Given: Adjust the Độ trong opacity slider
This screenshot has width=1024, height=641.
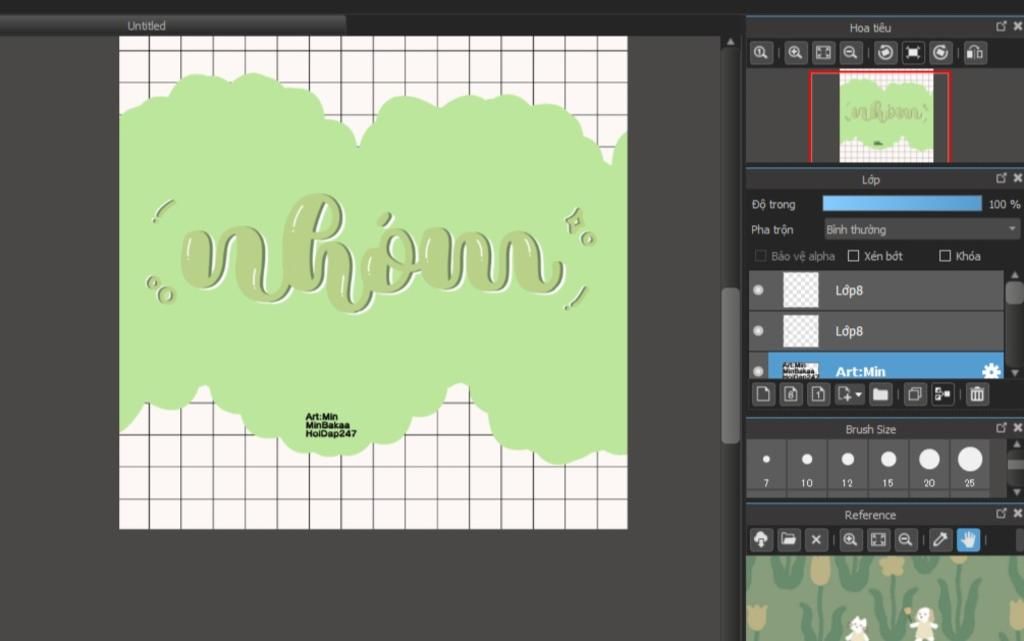Looking at the screenshot, I should (x=902, y=204).
